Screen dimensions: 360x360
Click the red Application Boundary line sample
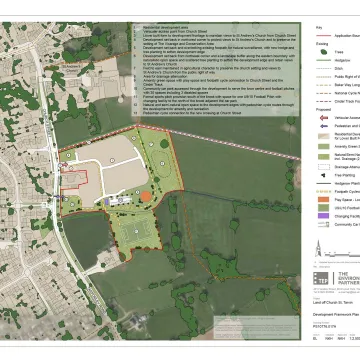(323, 35)
